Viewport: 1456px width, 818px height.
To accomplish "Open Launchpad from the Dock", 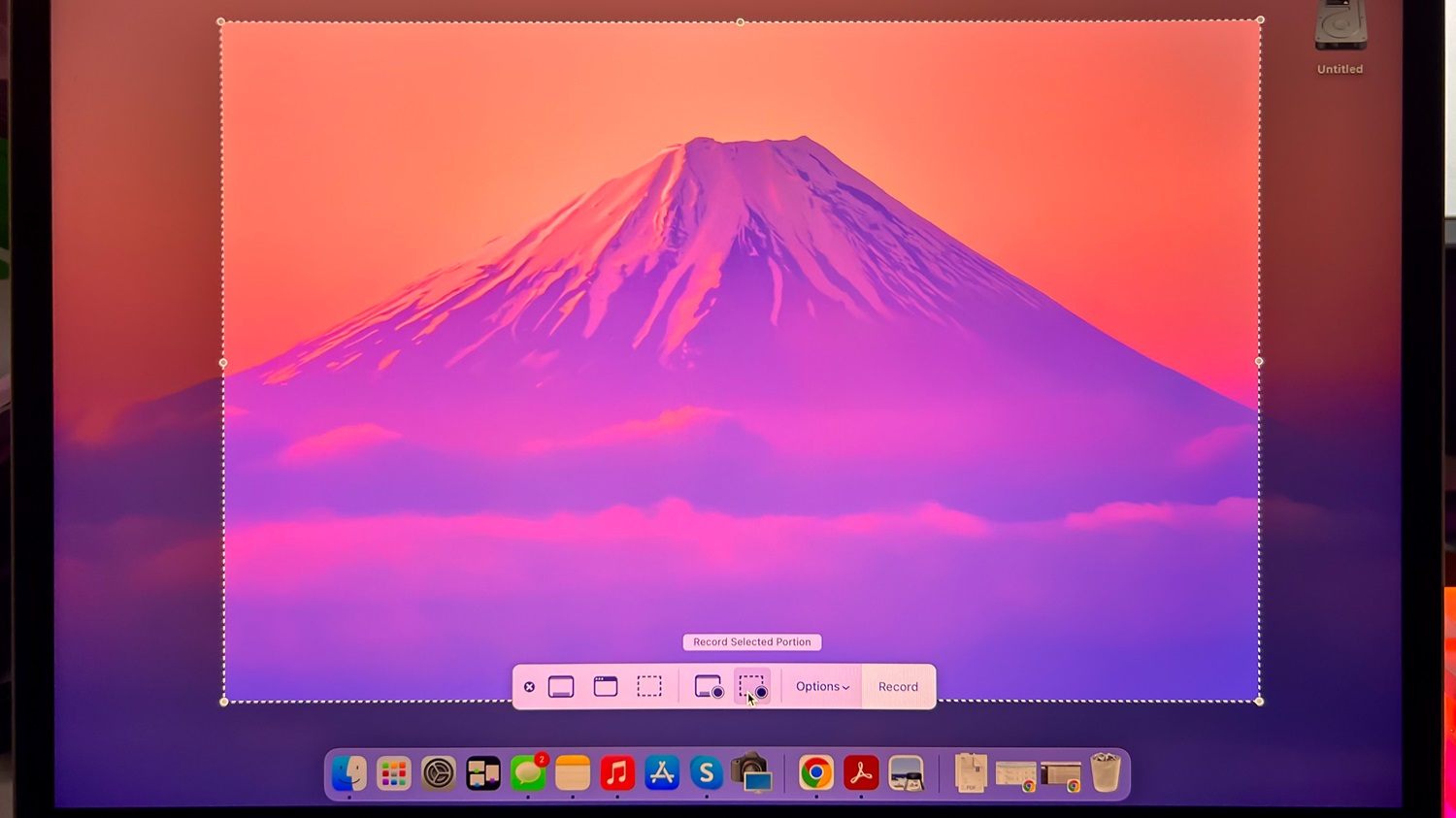I will point(394,773).
